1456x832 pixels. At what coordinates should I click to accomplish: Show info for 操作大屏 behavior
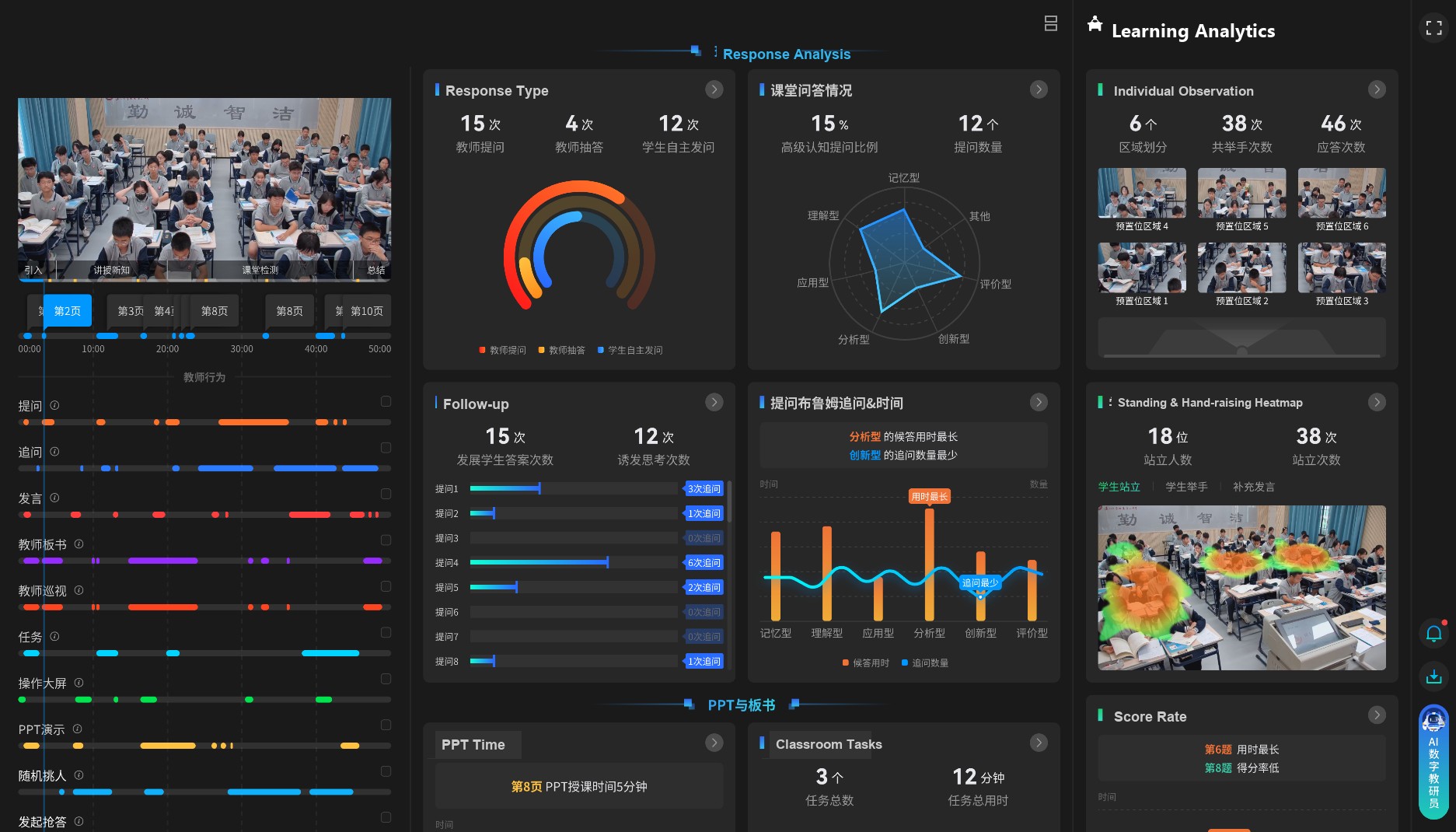click(79, 683)
